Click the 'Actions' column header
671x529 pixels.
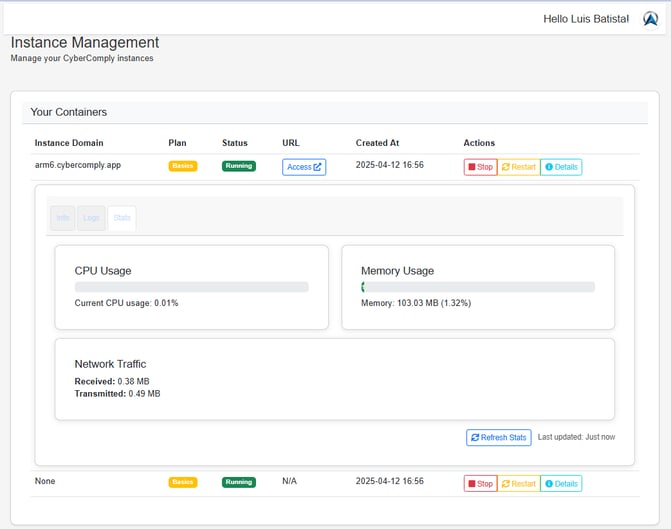pos(479,143)
